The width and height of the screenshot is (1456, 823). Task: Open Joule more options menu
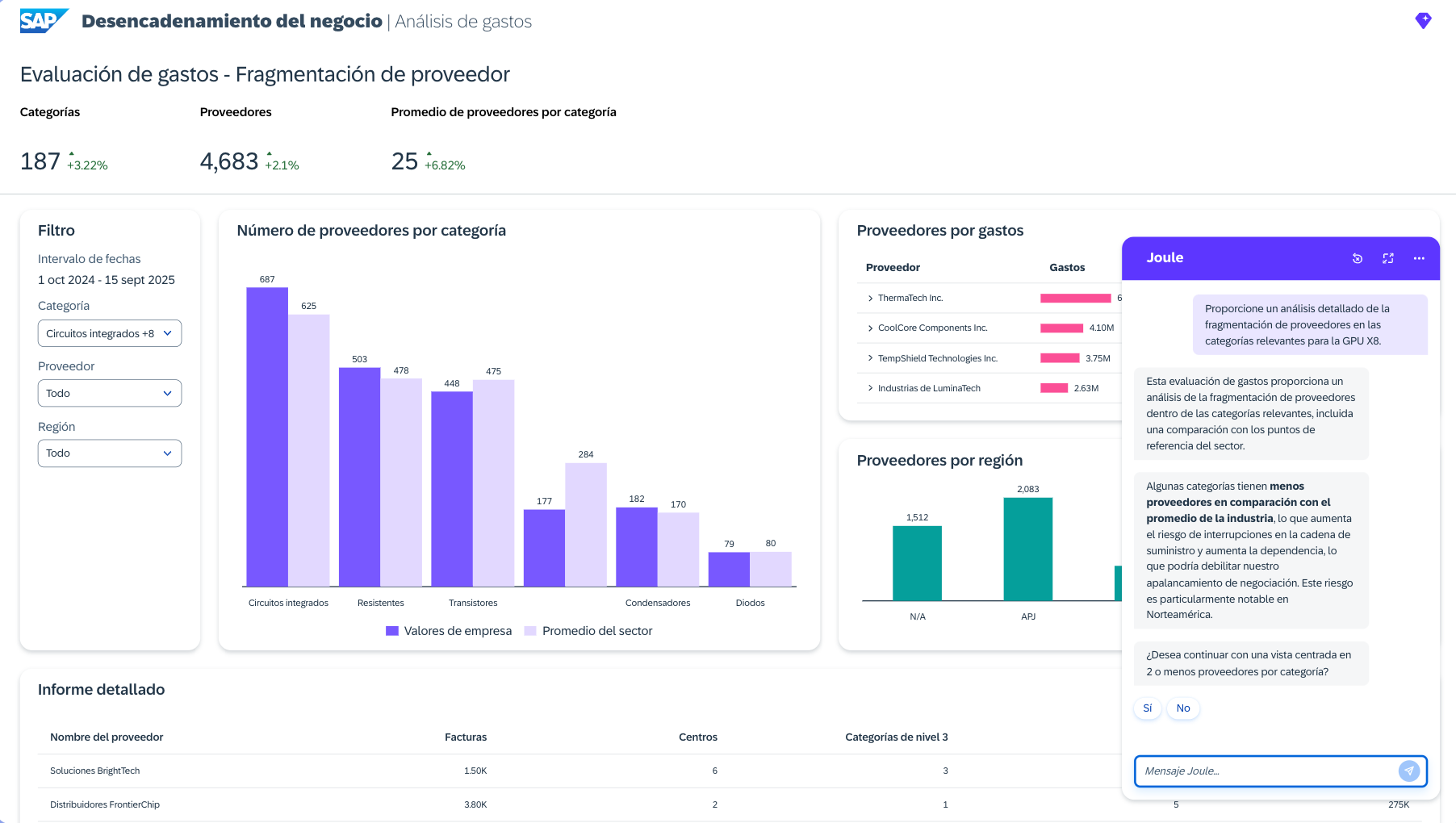click(1419, 258)
